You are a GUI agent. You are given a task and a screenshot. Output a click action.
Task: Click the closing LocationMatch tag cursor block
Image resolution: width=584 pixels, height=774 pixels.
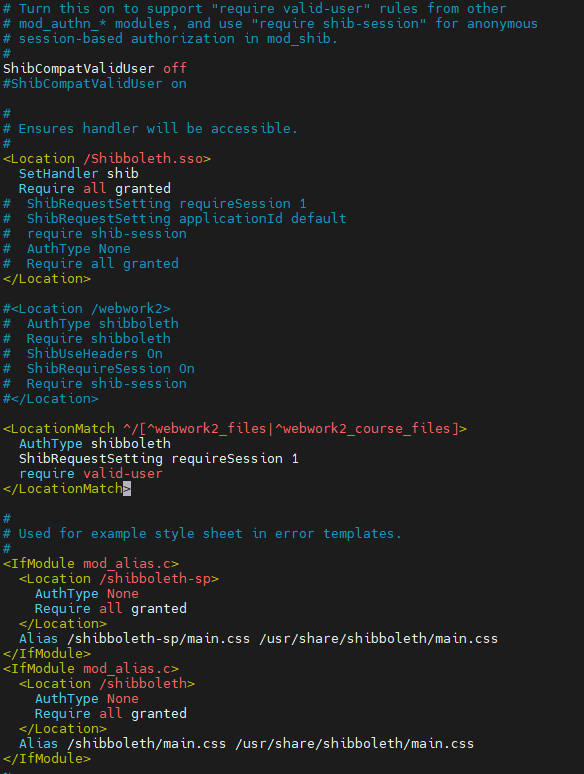tap(127, 489)
